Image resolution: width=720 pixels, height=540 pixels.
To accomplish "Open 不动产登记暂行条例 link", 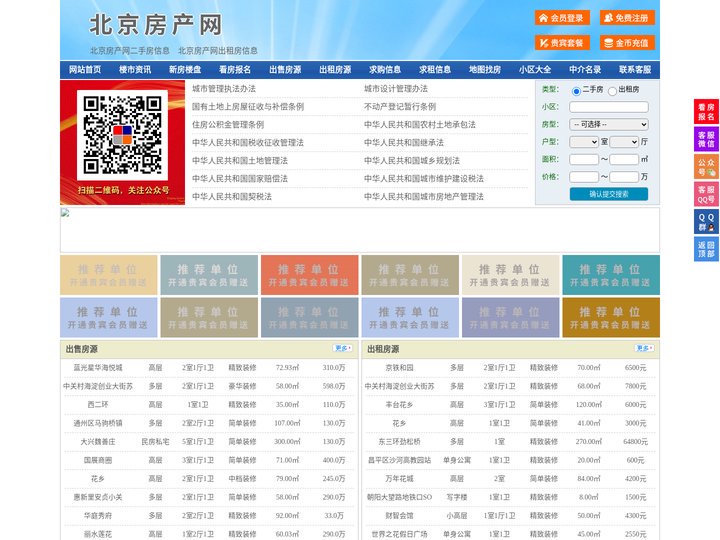I will point(400,107).
